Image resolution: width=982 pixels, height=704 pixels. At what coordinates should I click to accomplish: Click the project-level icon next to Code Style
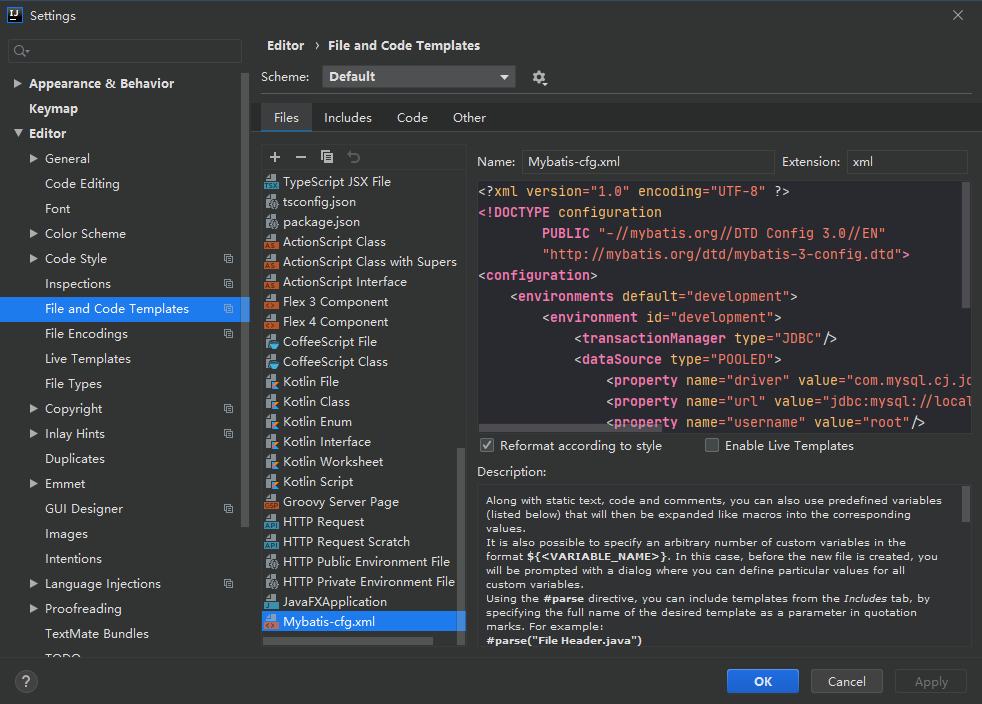pyautogui.click(x=229, y=259)
